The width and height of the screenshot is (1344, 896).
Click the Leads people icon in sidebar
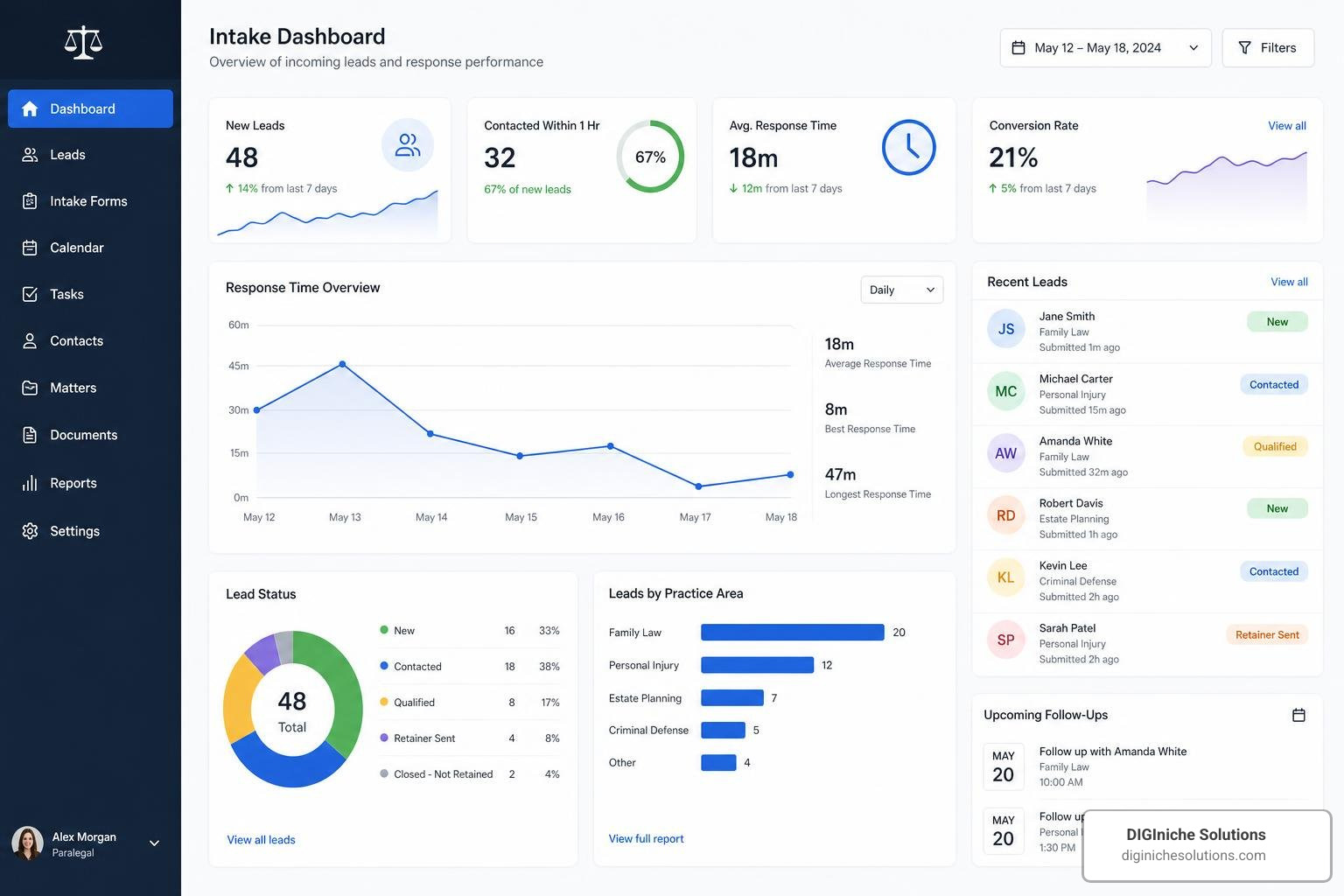[30, 155]
